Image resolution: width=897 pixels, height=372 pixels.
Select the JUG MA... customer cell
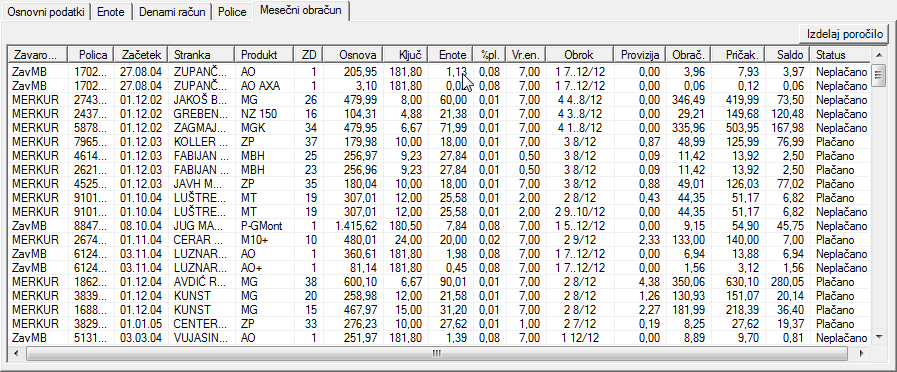pos(198,225)
